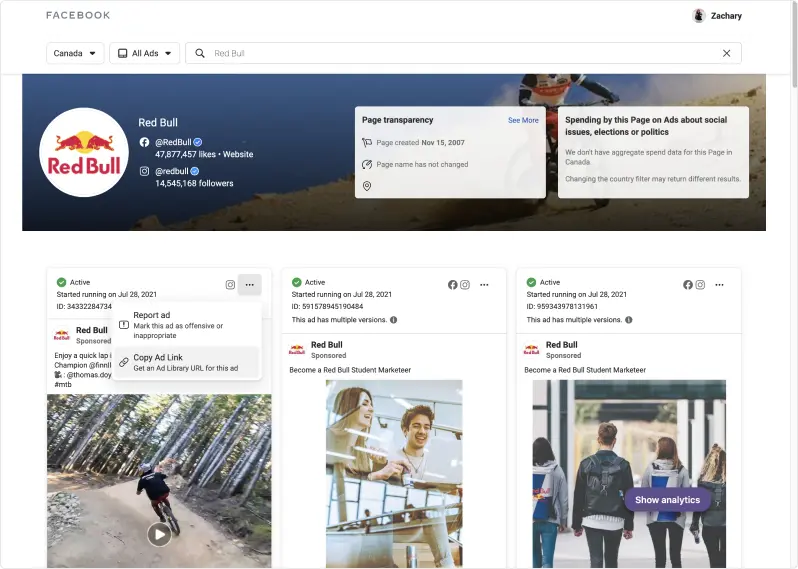Click the info icon beside multiple versions in third ad
Viewport: 798px width, 569px height.
pyautogui.click(x=628, y=320)
